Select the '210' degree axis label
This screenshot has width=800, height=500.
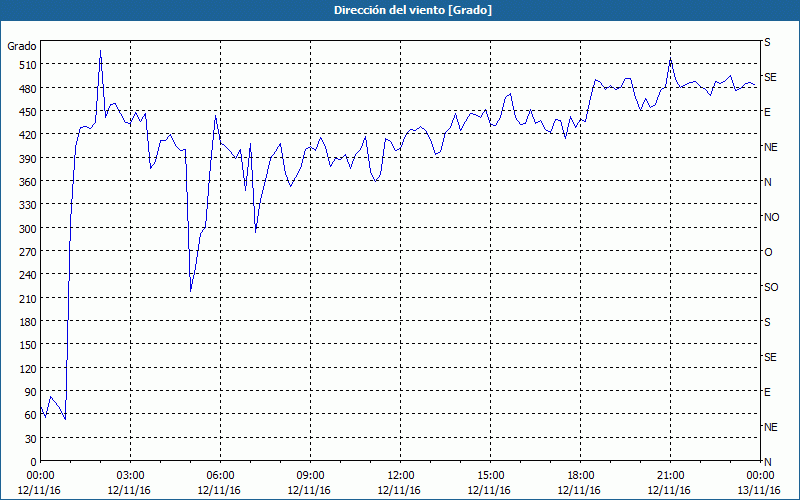(28, 298)
